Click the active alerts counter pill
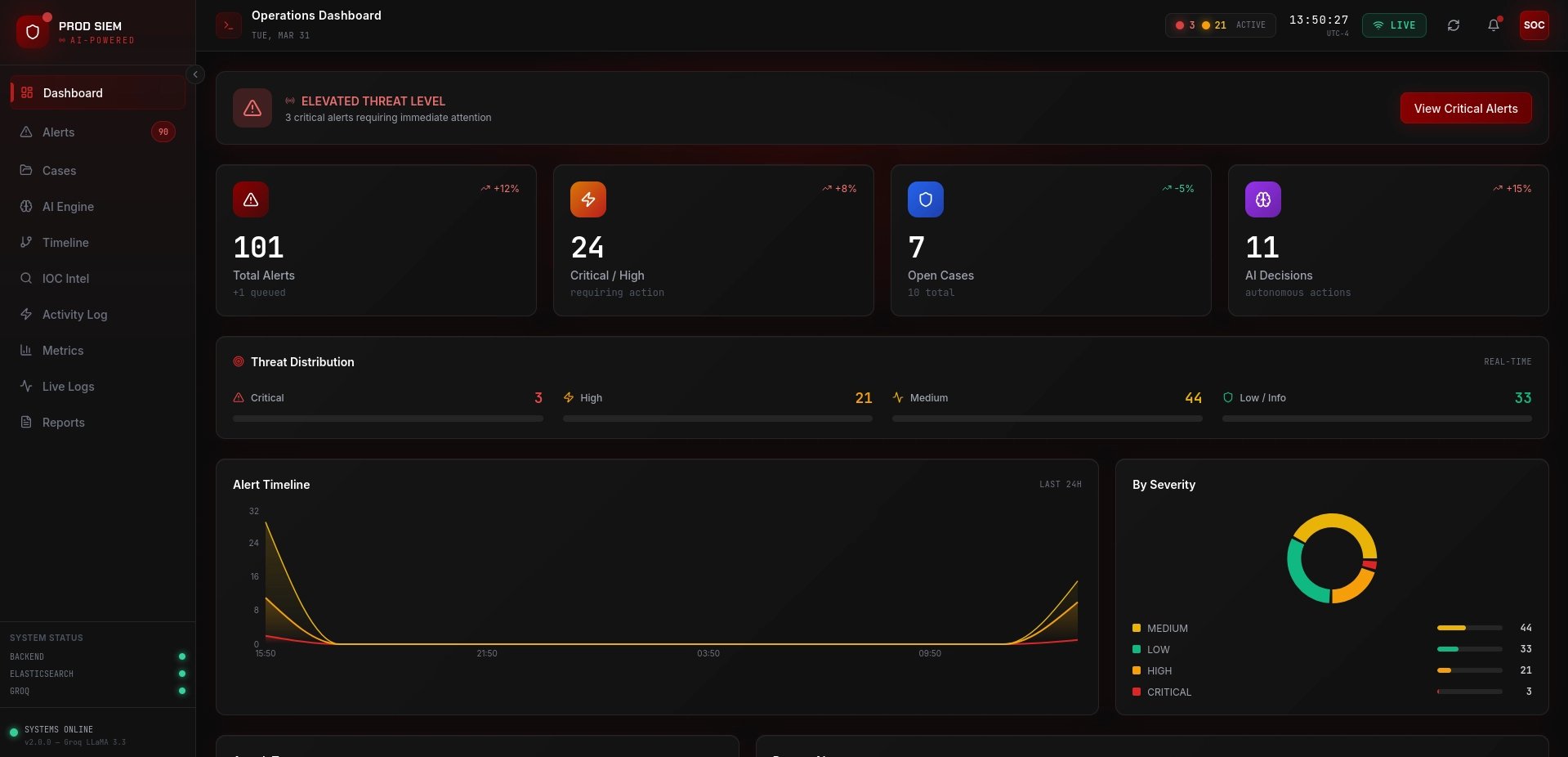 [1220, 25]
